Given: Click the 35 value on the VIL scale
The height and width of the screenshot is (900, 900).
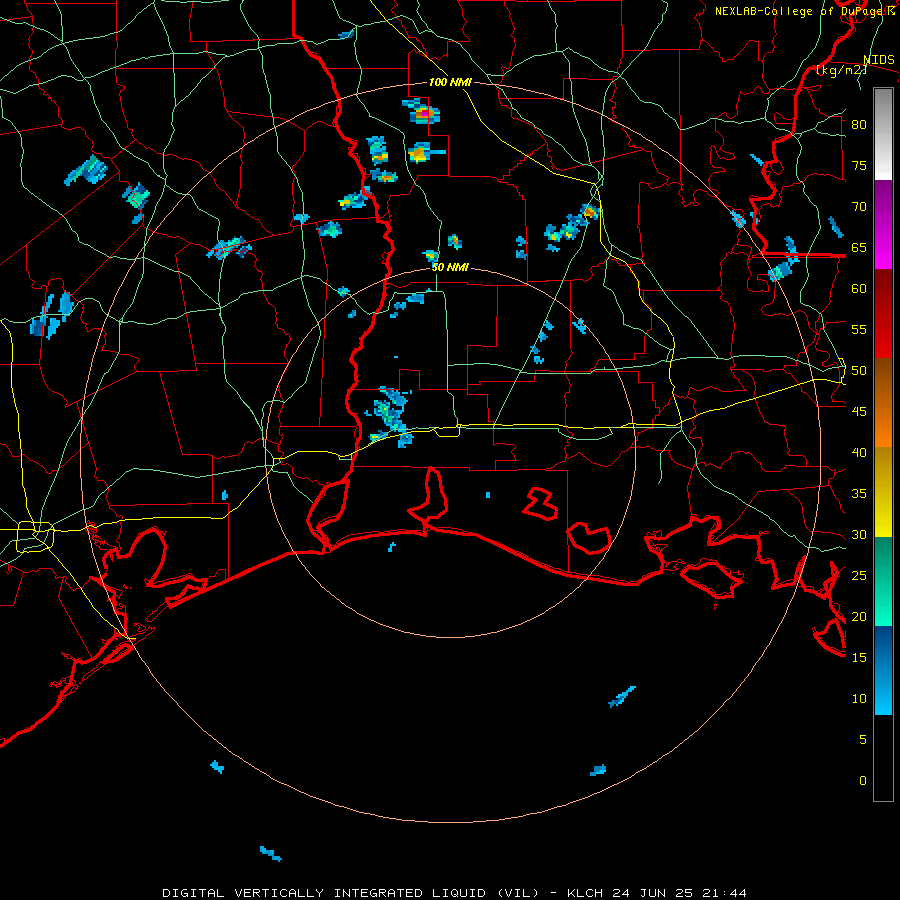Looking at the screenshot, I should point(859,494).
